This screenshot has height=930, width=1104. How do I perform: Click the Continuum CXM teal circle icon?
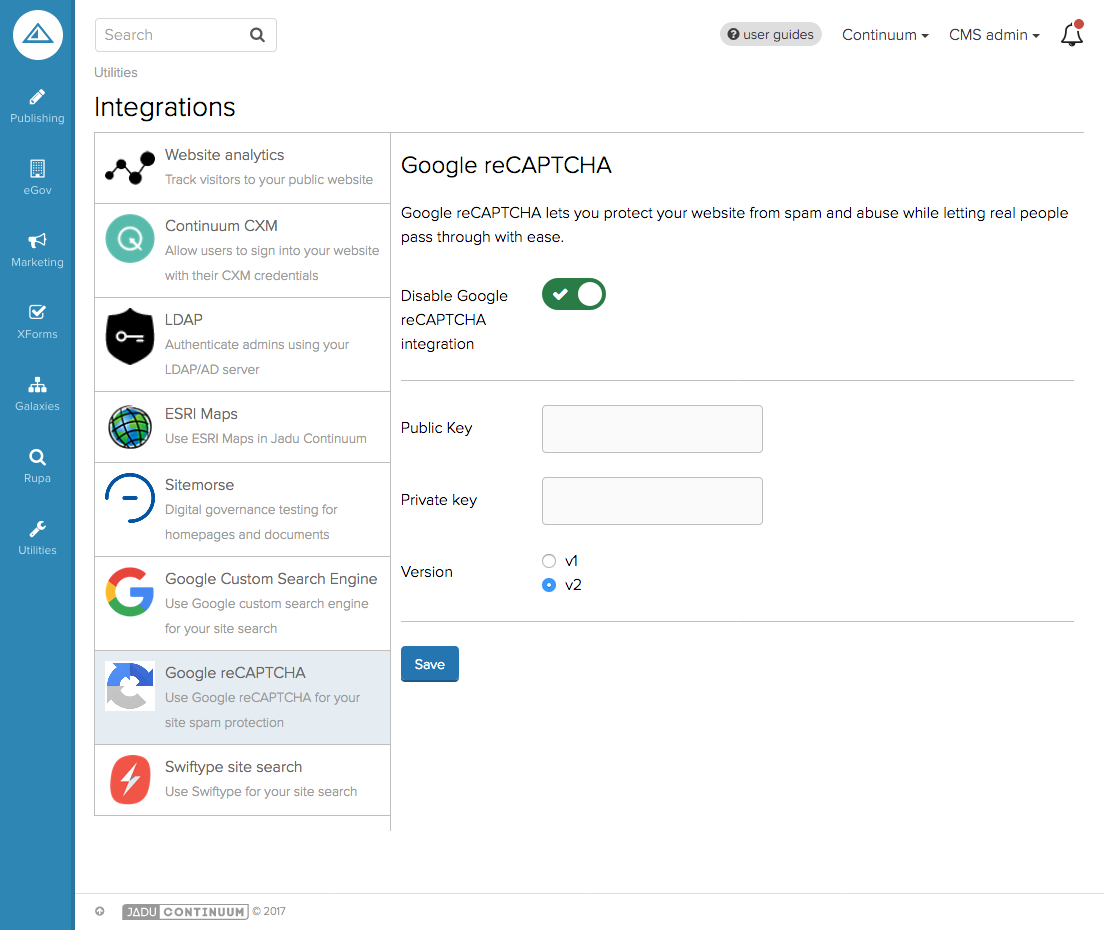click(x=130, y=239)
